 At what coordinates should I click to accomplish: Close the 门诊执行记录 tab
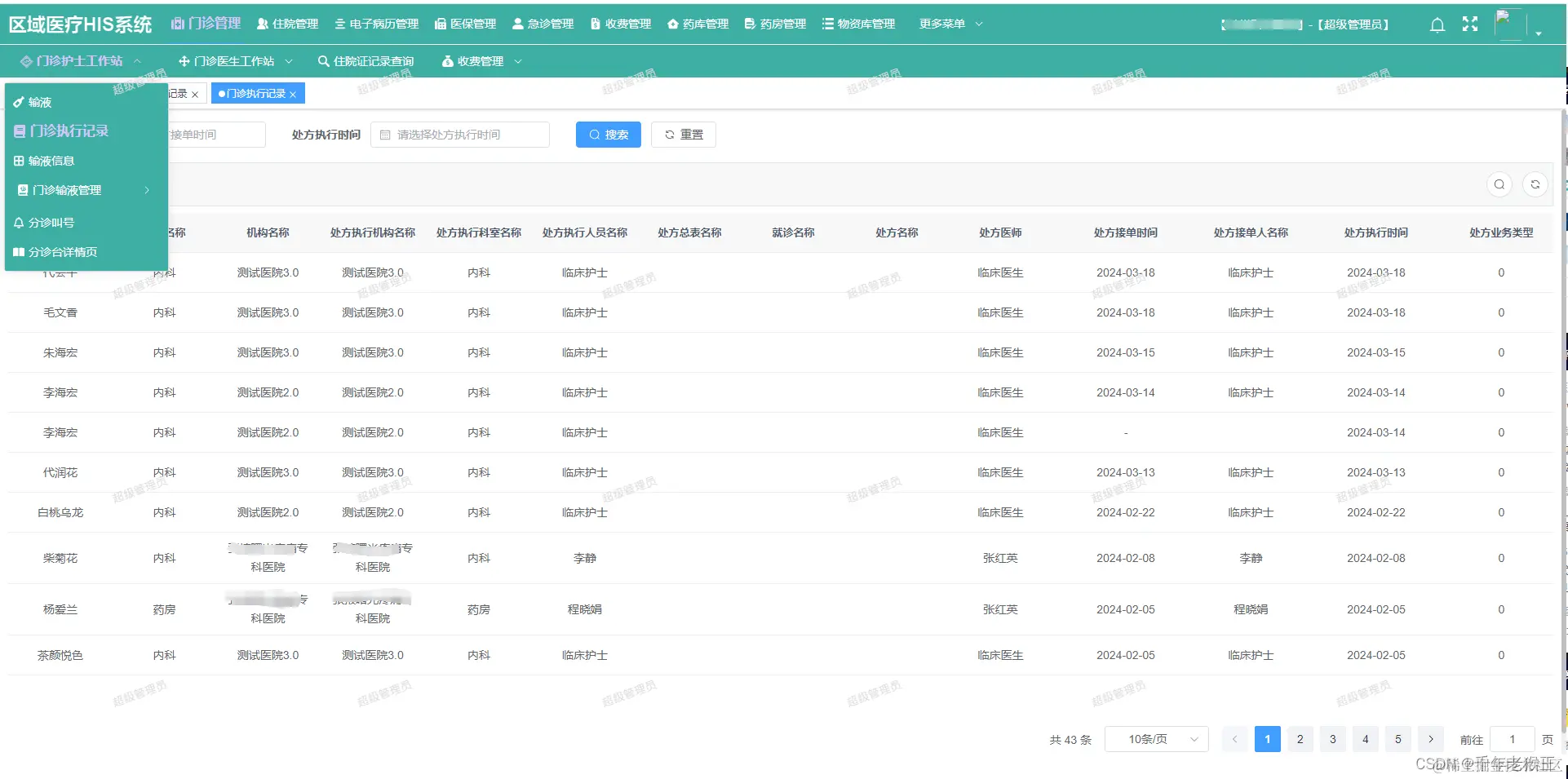coord(294,93)
